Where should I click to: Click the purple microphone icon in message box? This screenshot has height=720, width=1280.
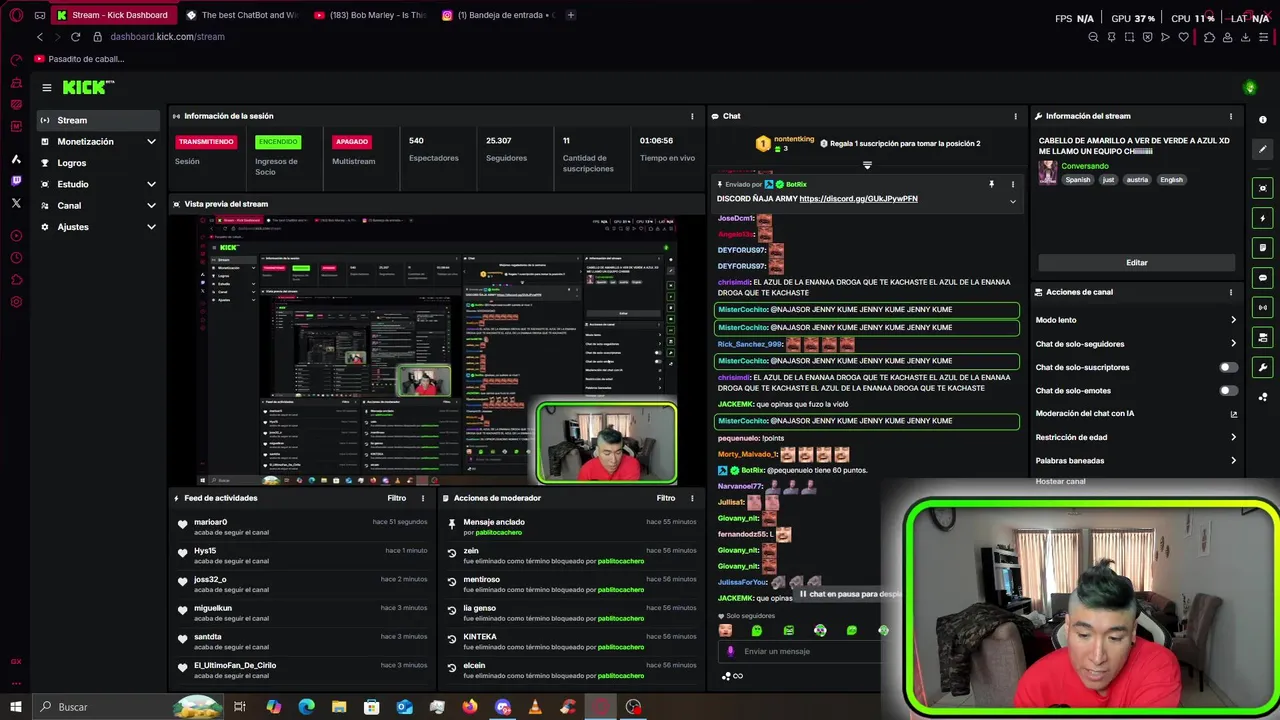[730, 651]
